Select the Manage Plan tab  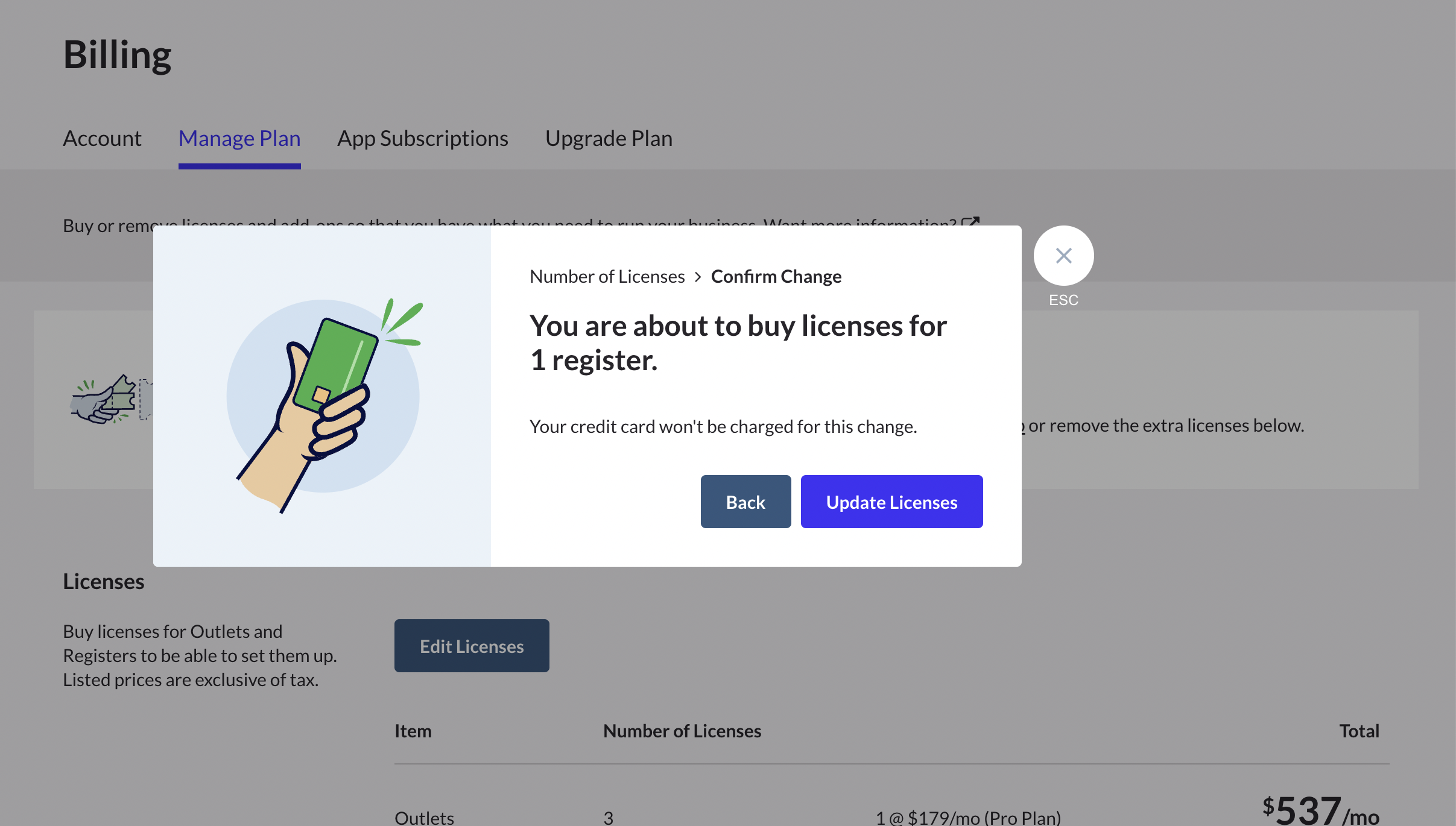[x=239, y=139]
